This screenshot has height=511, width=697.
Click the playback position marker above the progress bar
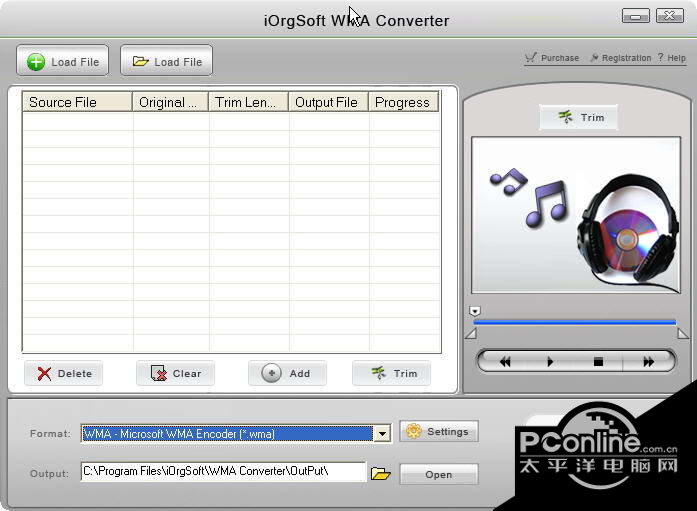pyautogui.click(x=475, y=311)
